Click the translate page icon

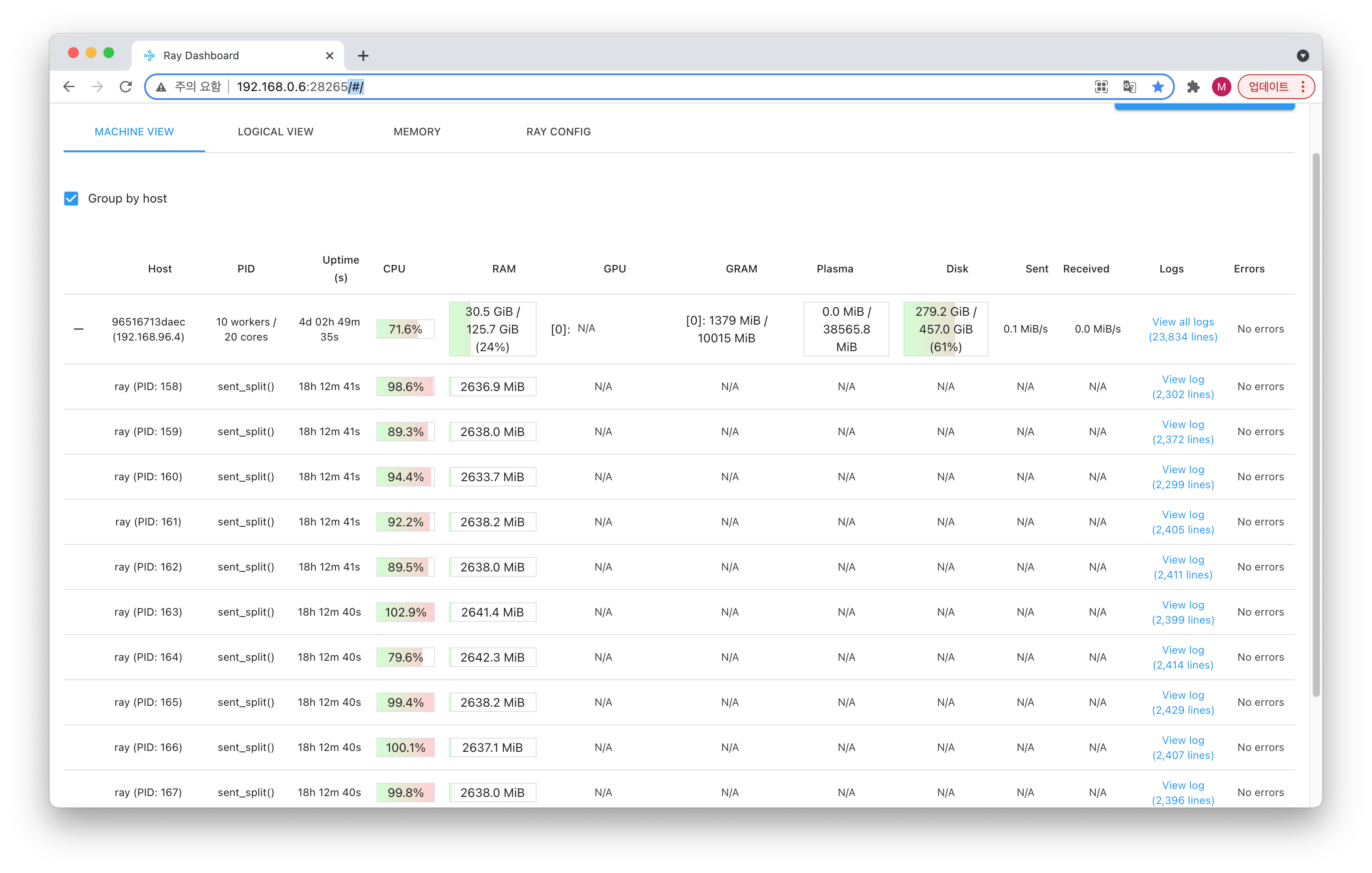coord(1129,87)
